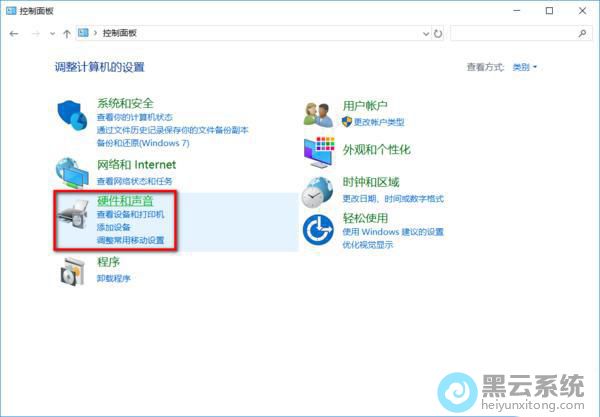Navigate up one level with up arrow
This screenshot has width=600, height=417.
pos(66,33)
